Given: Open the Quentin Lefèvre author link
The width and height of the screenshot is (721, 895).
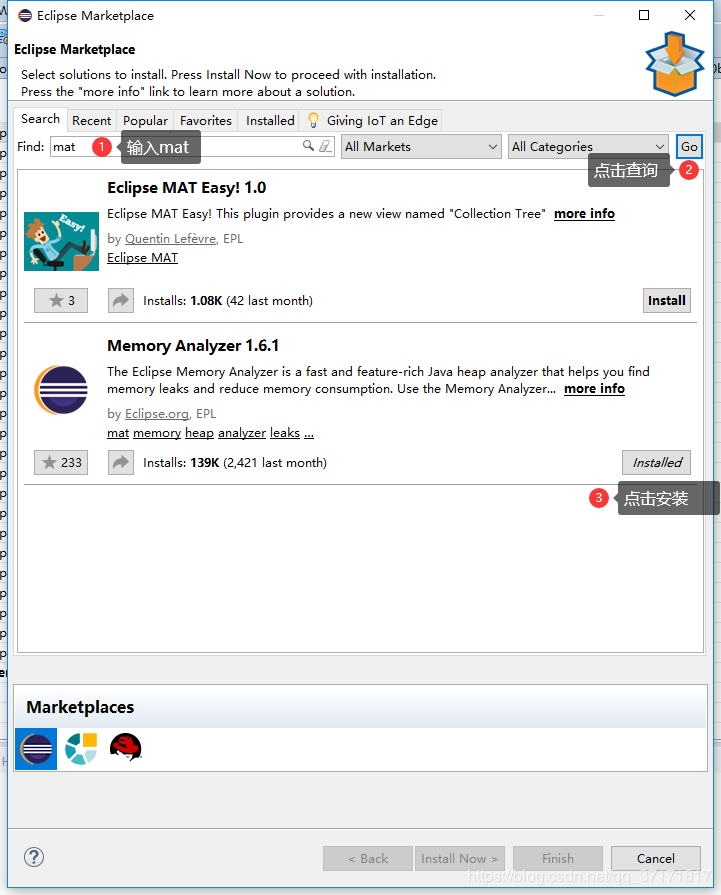Looking at the screenshot, I should coord(170,239).
